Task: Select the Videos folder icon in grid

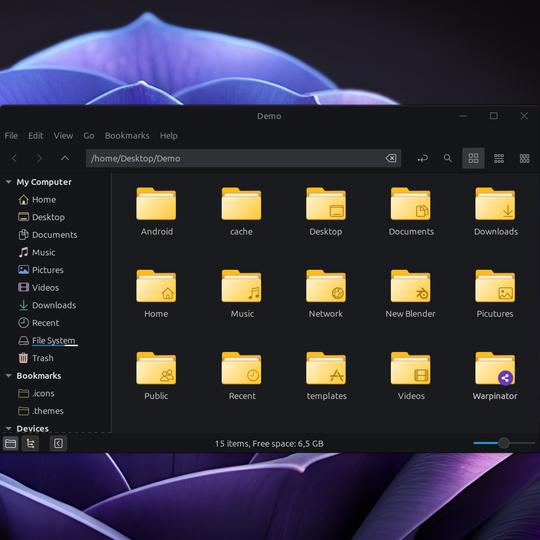Action: tap(411, 368)
